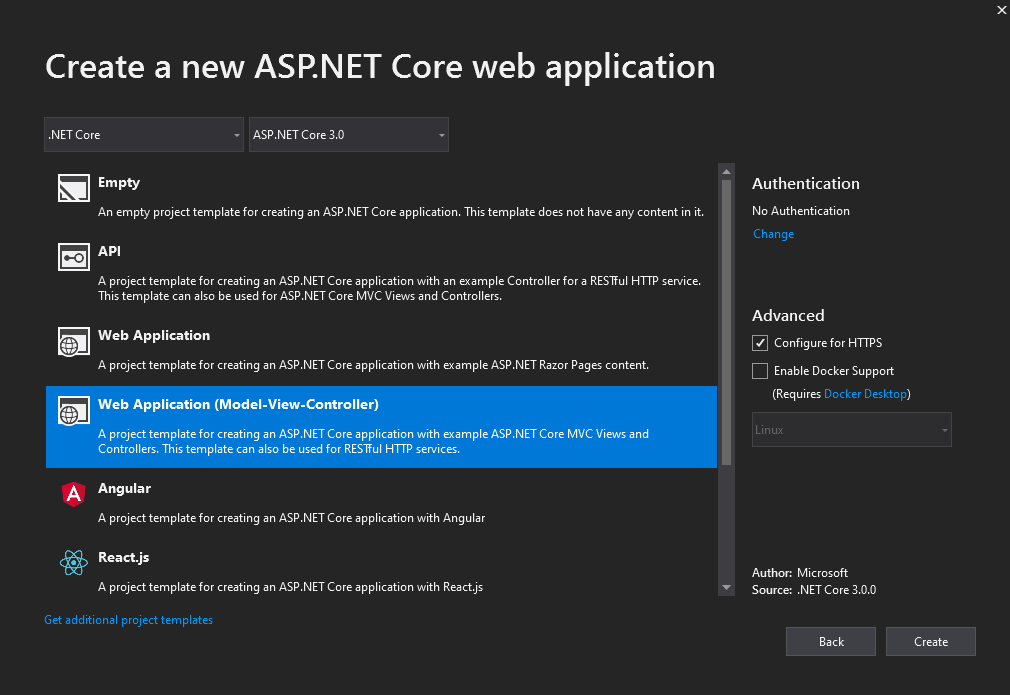Select the Empty project template title

pyautogui.click(x=119, y=182)
